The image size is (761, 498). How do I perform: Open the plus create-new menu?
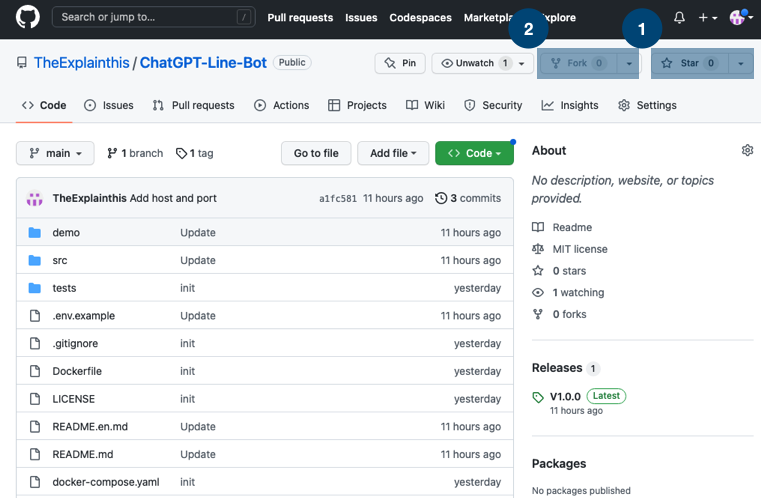708,18
